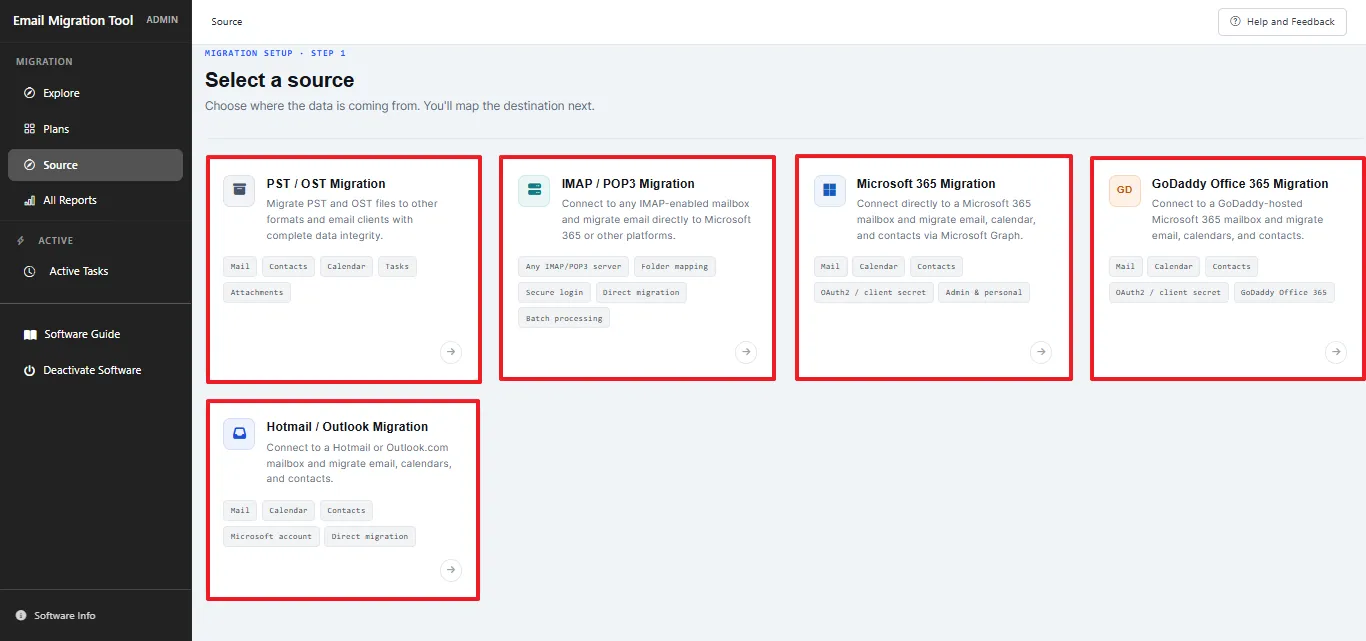Viewport: 1366px width, 641px height.
Task: Select the GoDaddy Office 365 Migration title
Action: click(1240, 184)
